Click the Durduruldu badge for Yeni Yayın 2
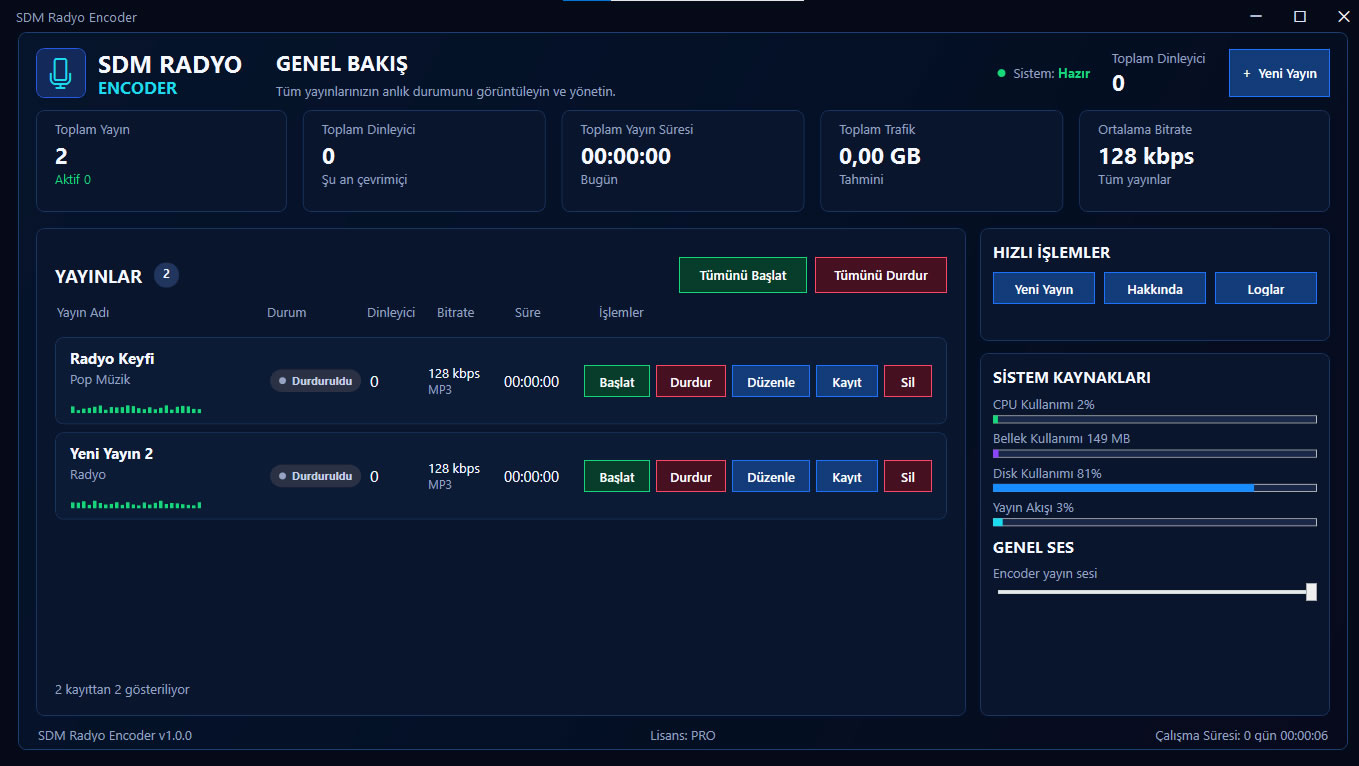Image resolution: width=1359 pixels, height=766 pixels. (316, 476)
